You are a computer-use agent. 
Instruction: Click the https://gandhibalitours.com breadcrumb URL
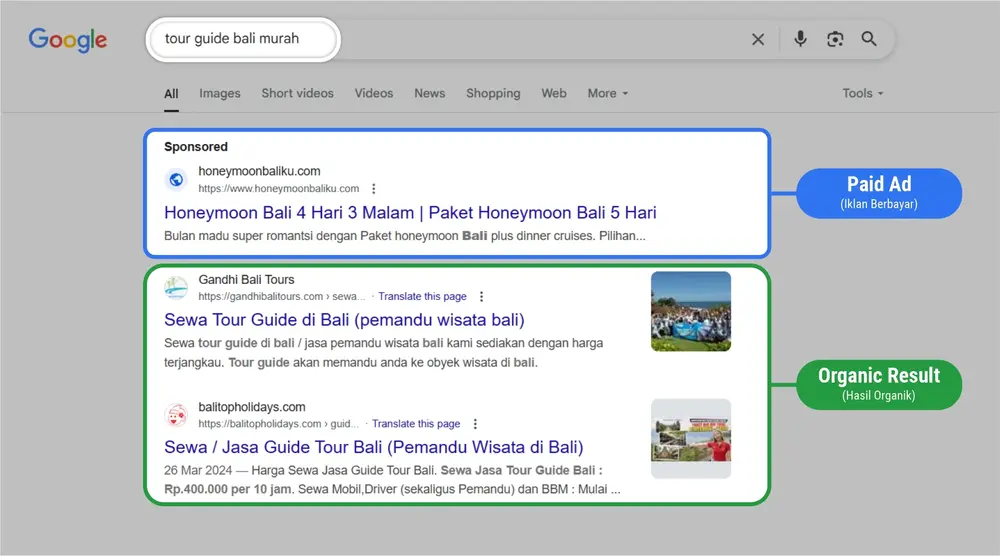[x=281, y=296]
